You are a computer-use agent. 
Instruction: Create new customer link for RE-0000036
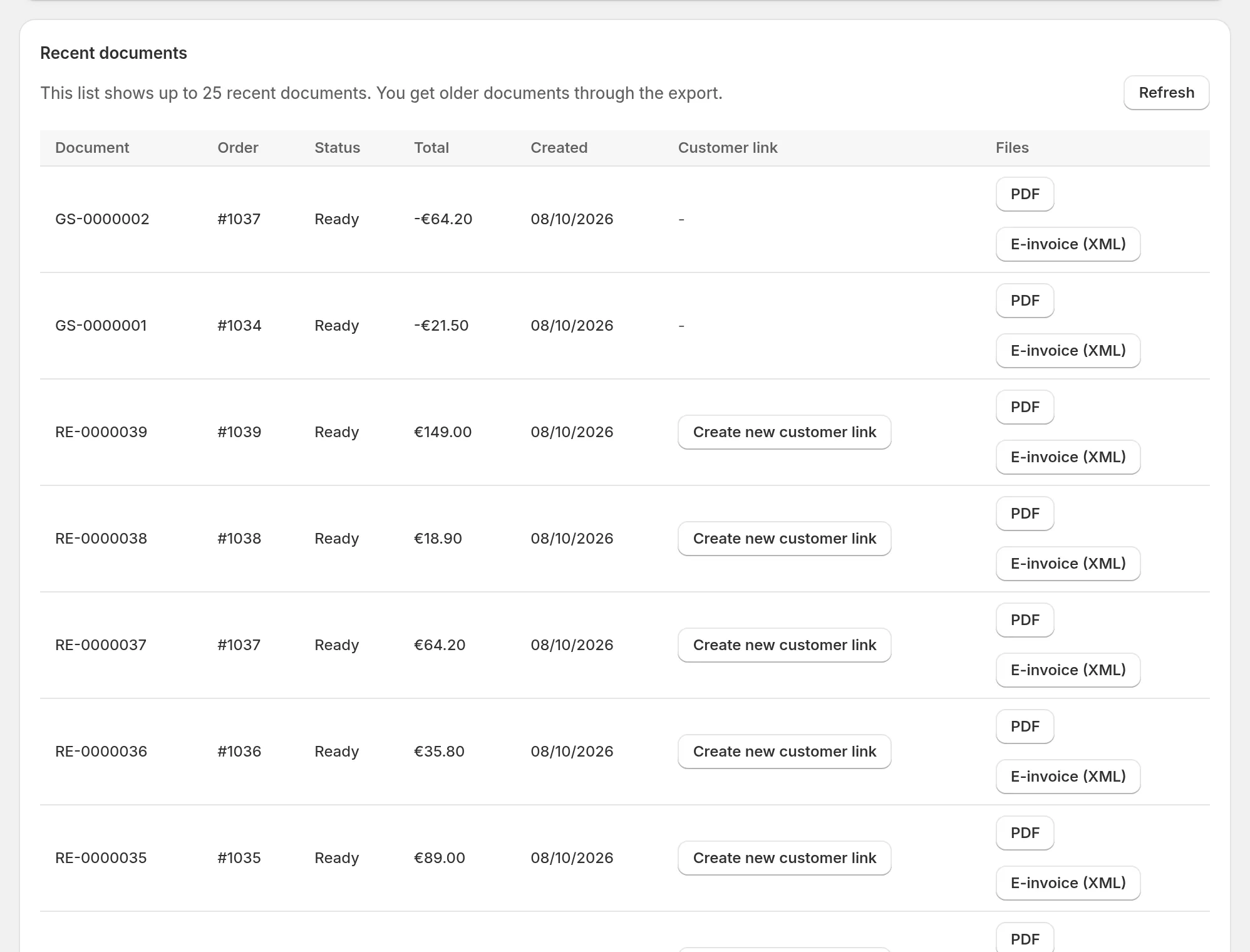pos(784,752)
